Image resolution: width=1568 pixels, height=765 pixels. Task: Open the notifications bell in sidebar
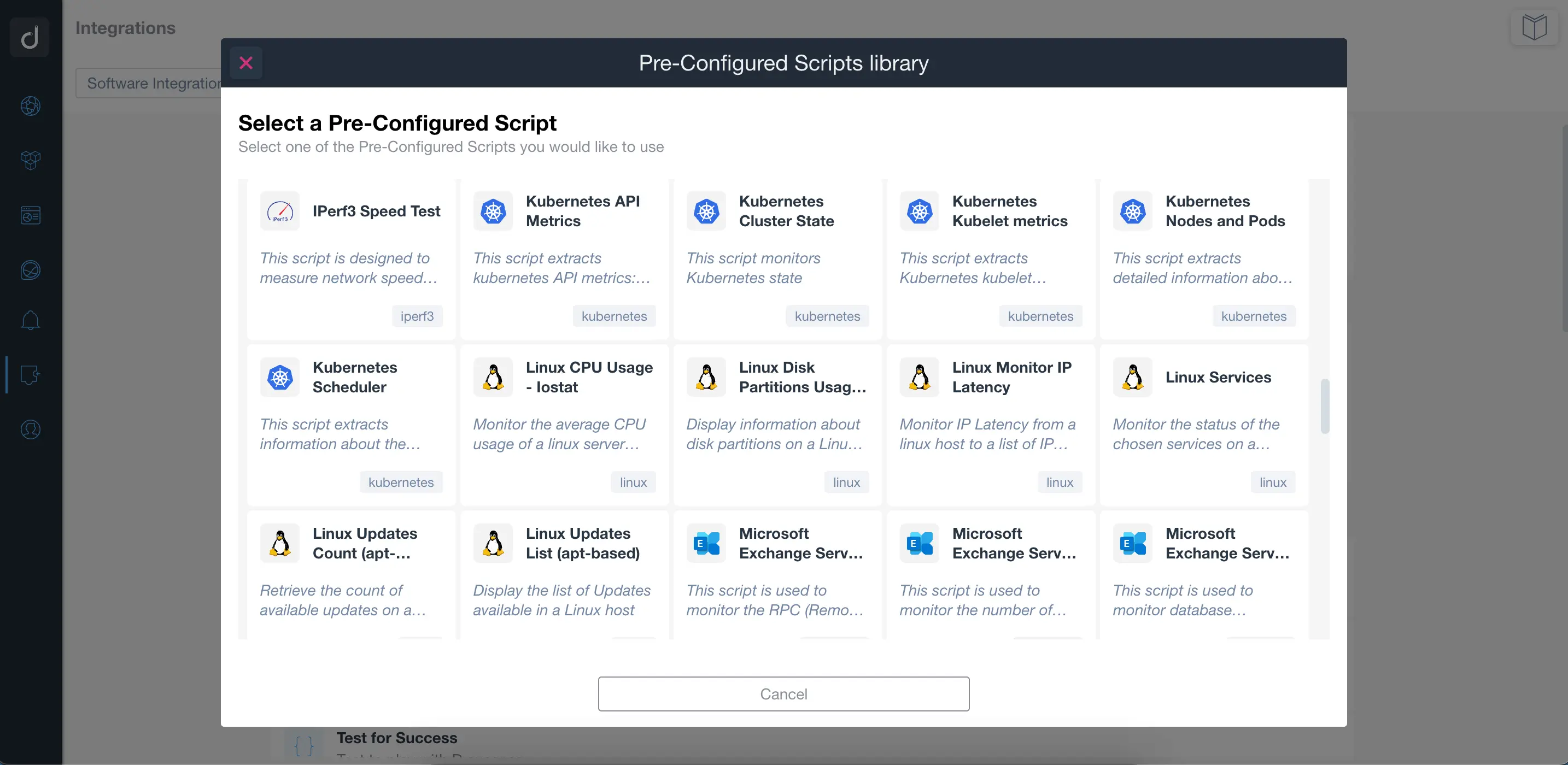(31, 320)
